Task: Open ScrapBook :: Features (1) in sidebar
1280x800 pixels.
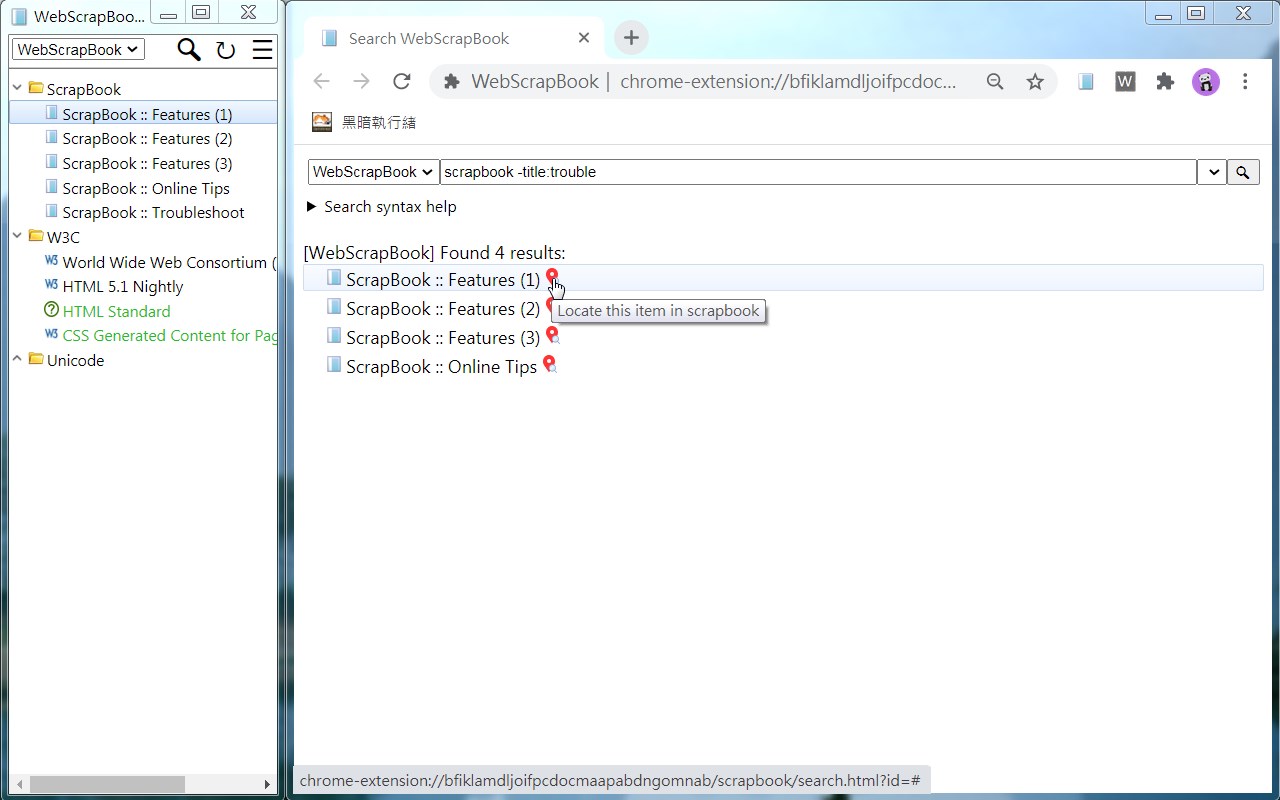Action: point(147,114)
